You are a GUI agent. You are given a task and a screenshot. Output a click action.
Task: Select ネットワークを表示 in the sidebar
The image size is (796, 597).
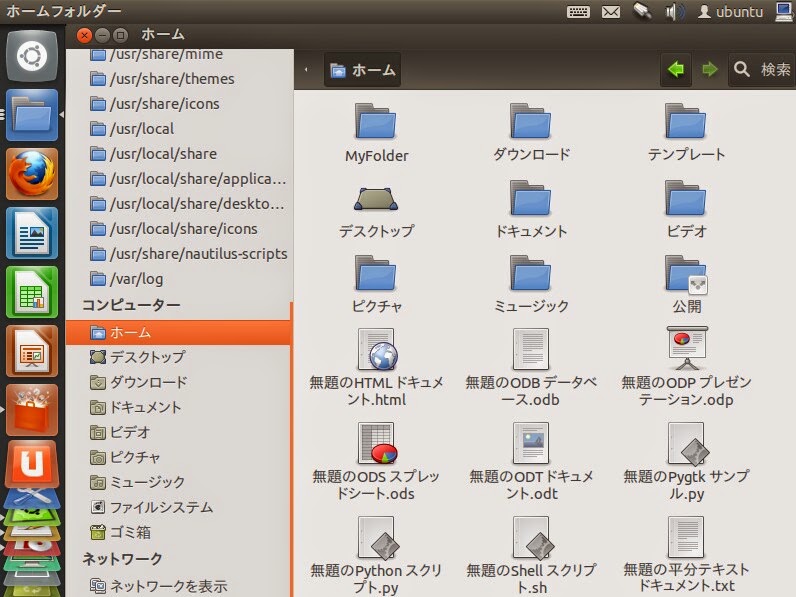tap(178, 586)
